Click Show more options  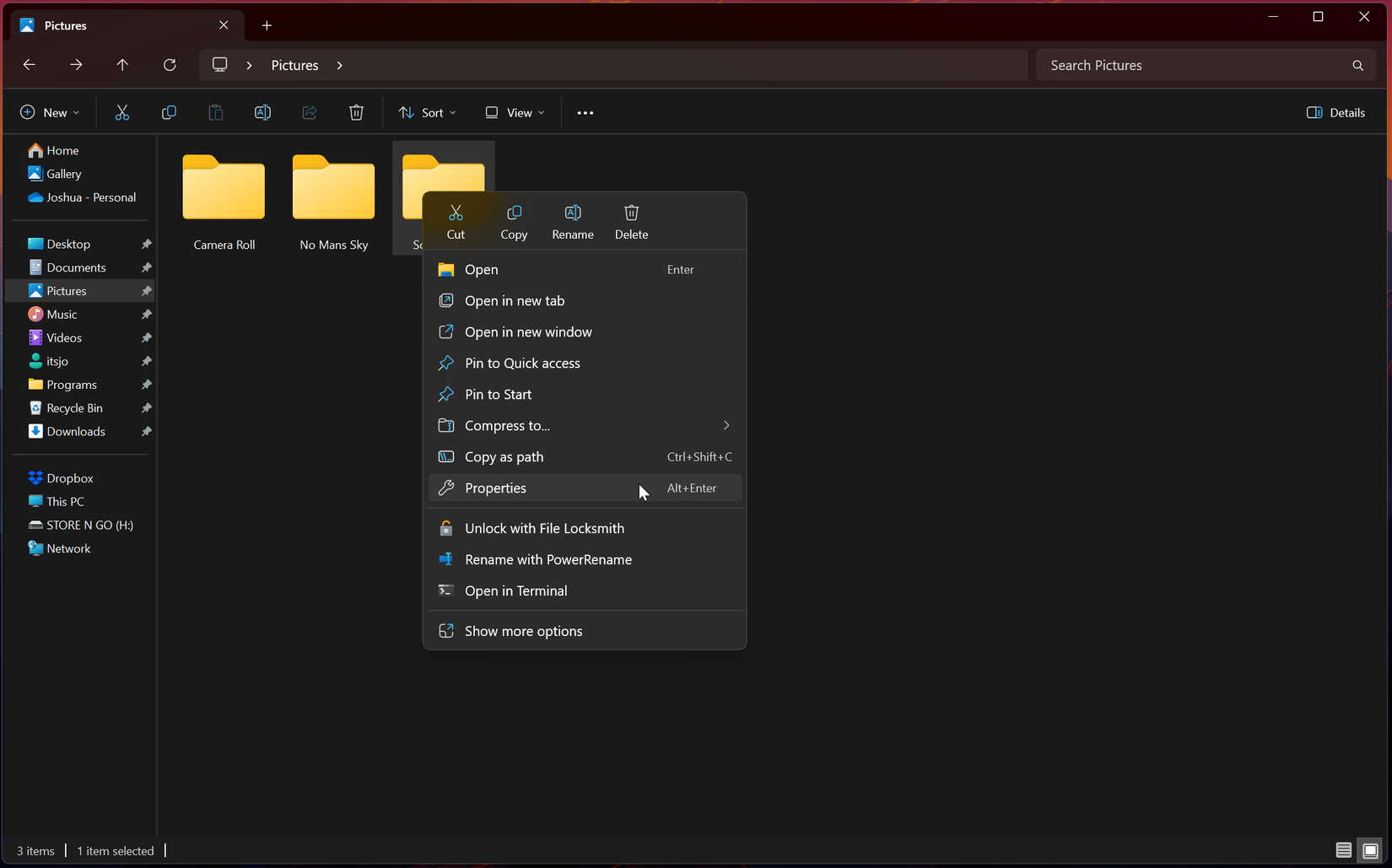click(x=523, y=630)
